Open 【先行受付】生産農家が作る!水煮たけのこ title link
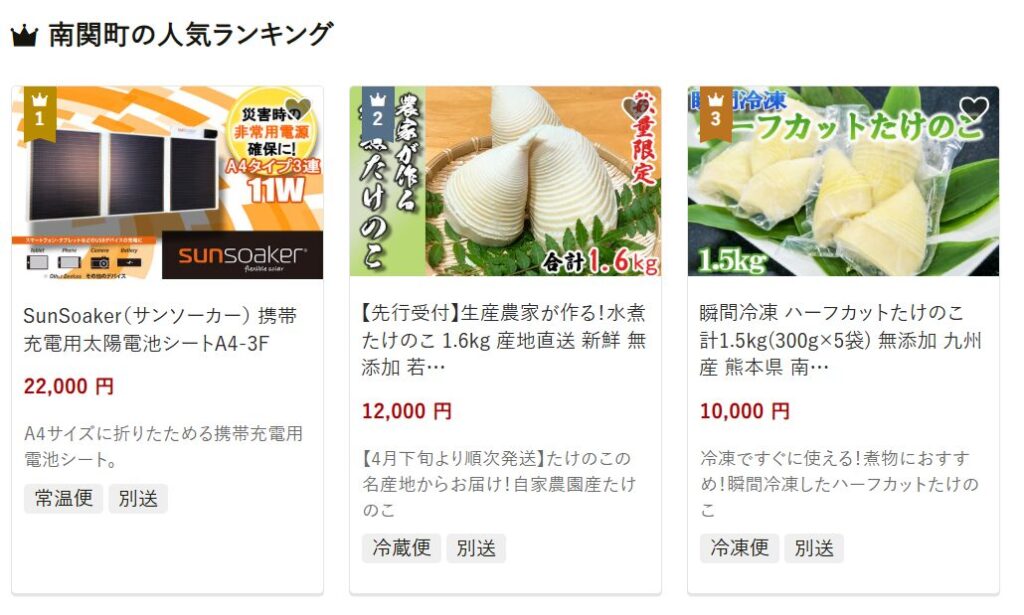Image resolution: width=1024 pixels, height=615 pixels. point(504,339)
